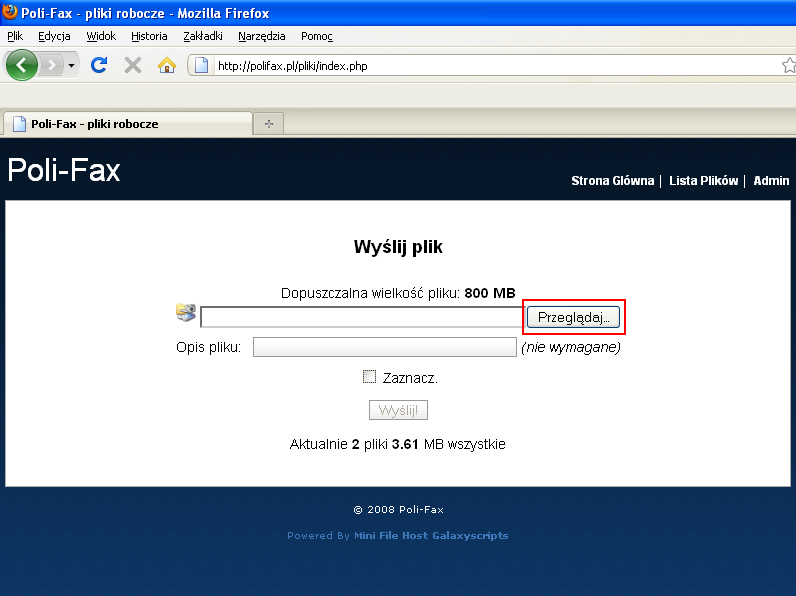796x596 pixels.
Task: Click the page icon in address bar
Action: (x=202, y=65)
